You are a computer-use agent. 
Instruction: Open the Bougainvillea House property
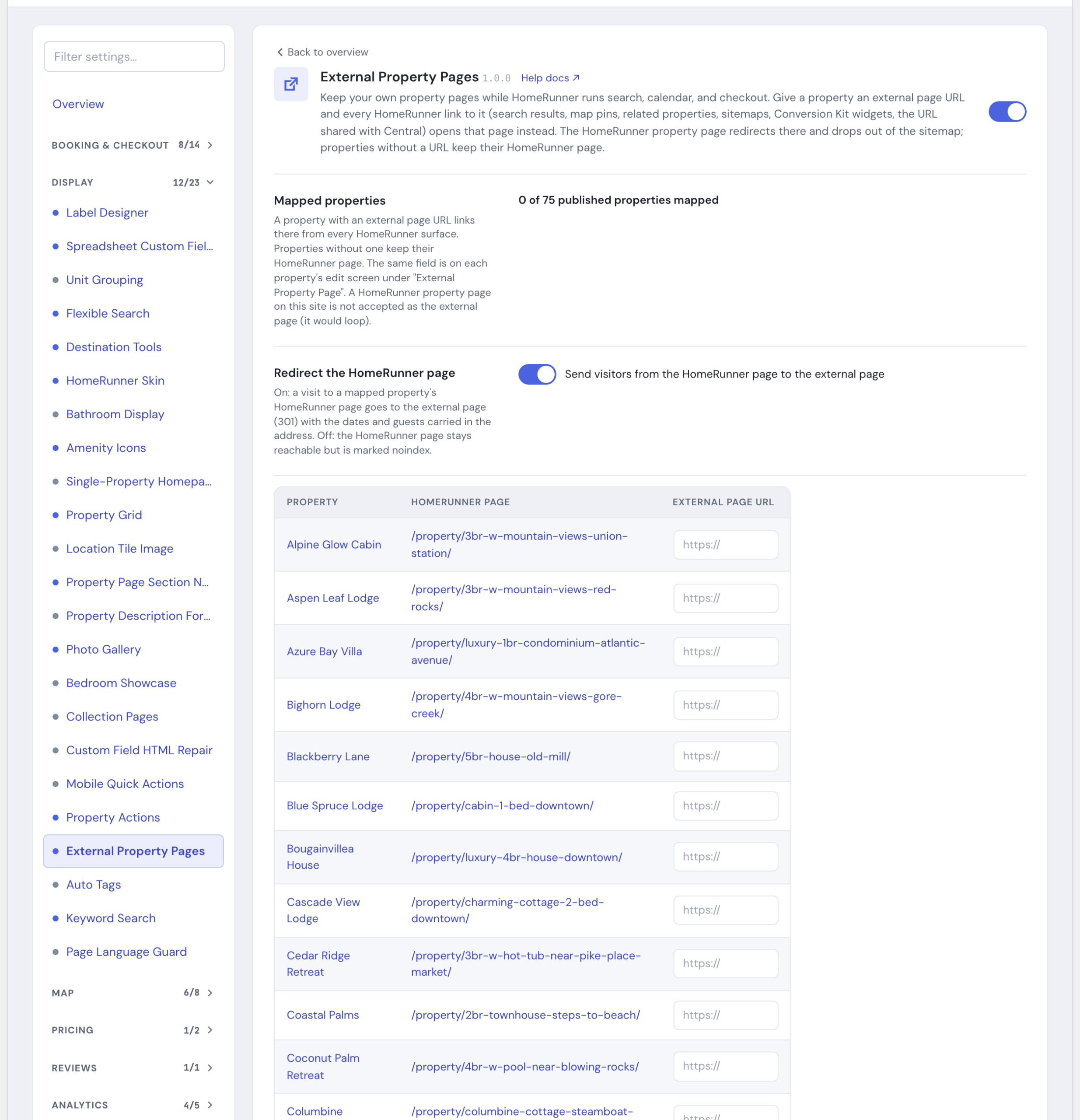pyautogui.click(x=320, y=857)
